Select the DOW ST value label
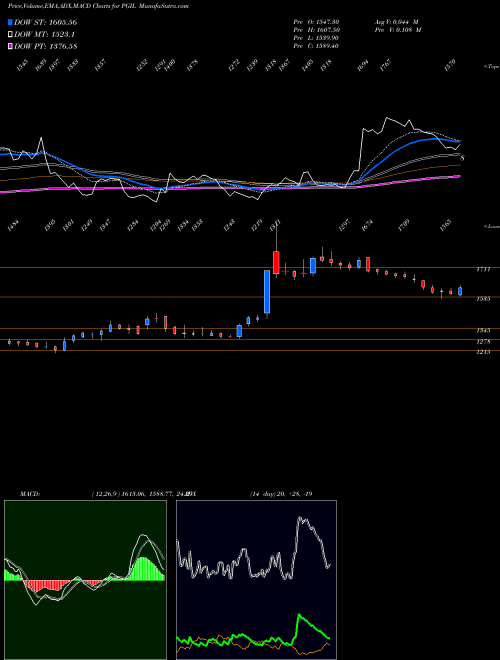This screenshot has height=660, width=500. coord(45,22)
